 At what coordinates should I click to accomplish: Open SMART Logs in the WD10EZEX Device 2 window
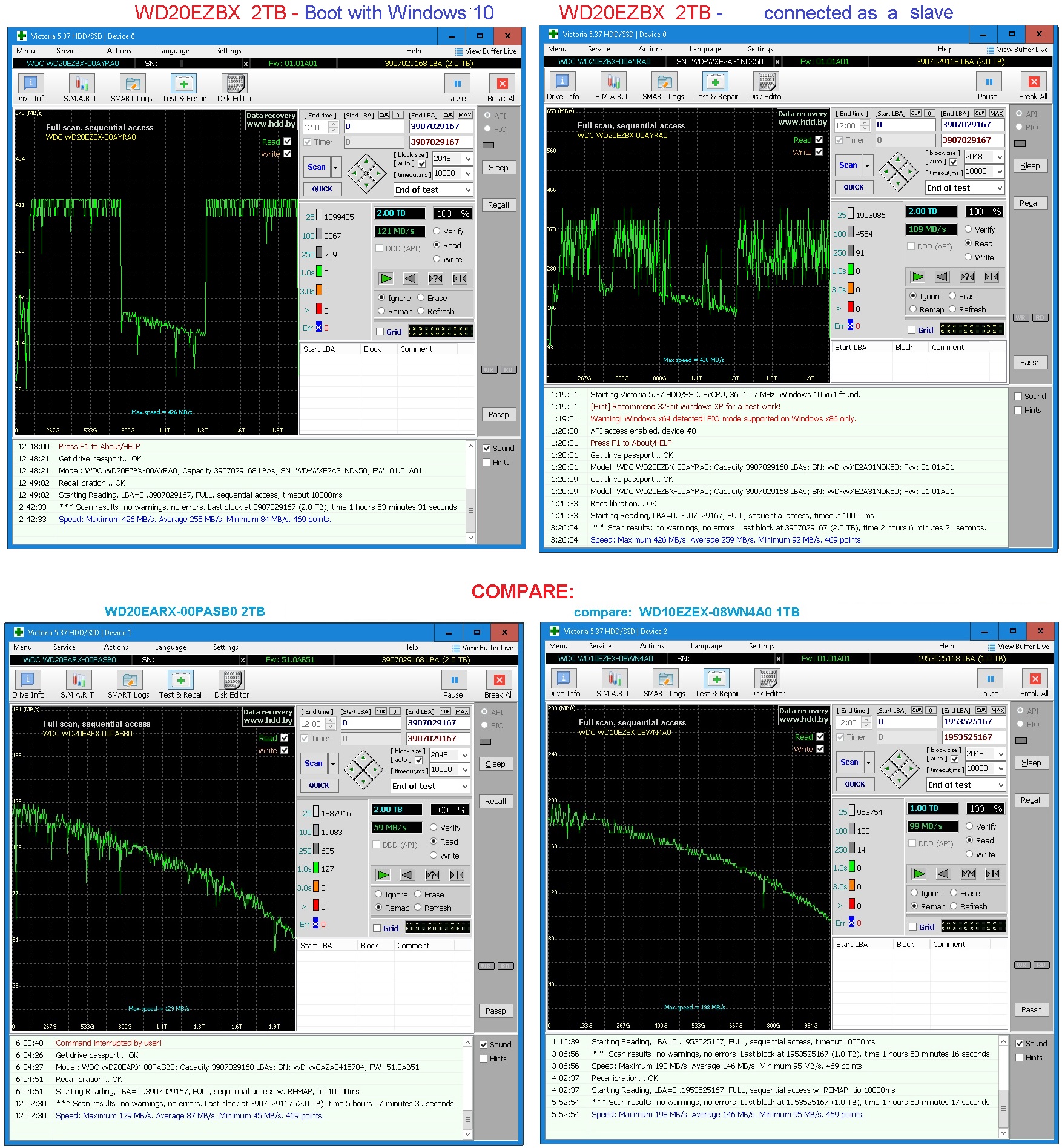664,683
